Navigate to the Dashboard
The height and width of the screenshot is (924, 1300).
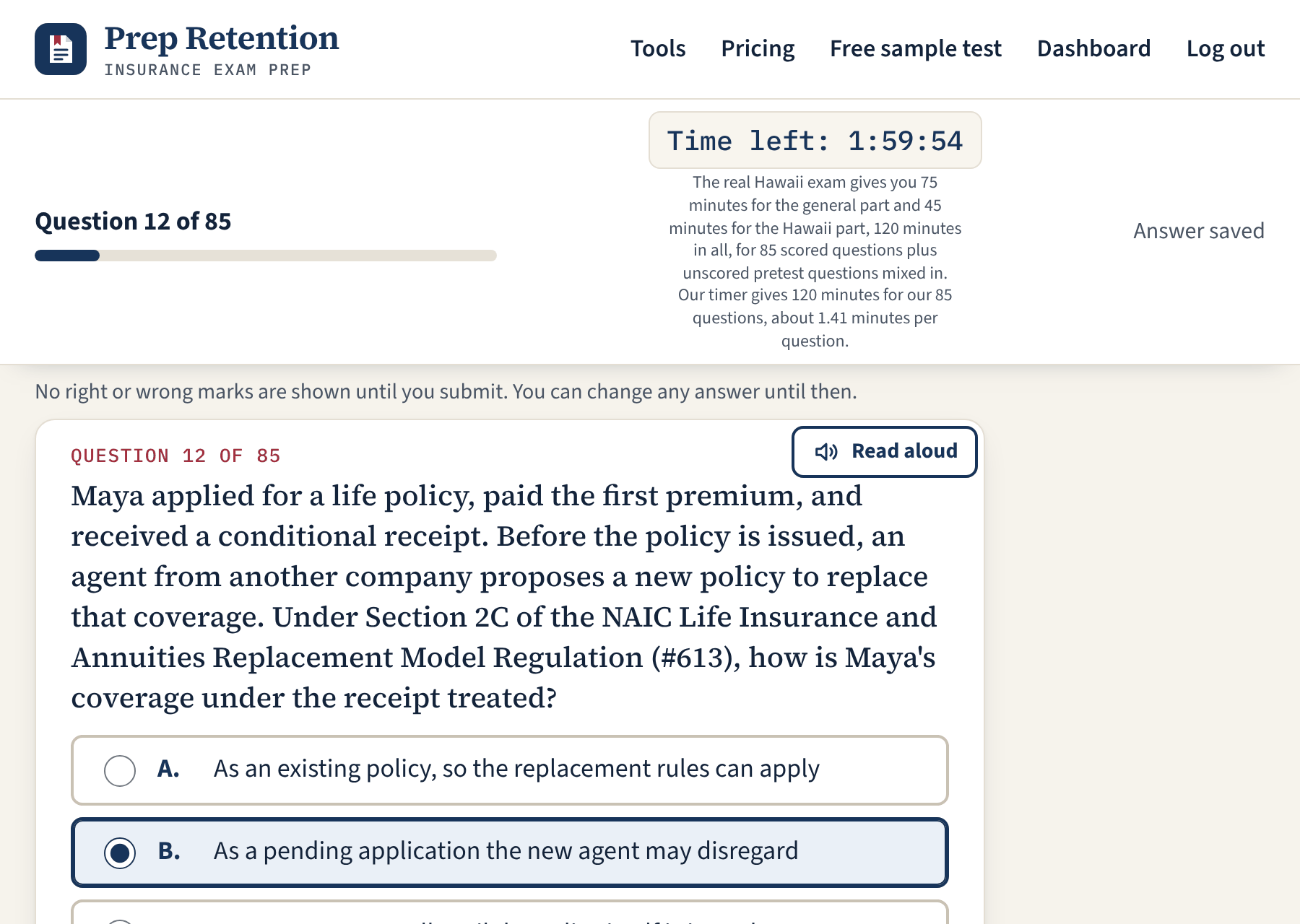point(1093,48)
